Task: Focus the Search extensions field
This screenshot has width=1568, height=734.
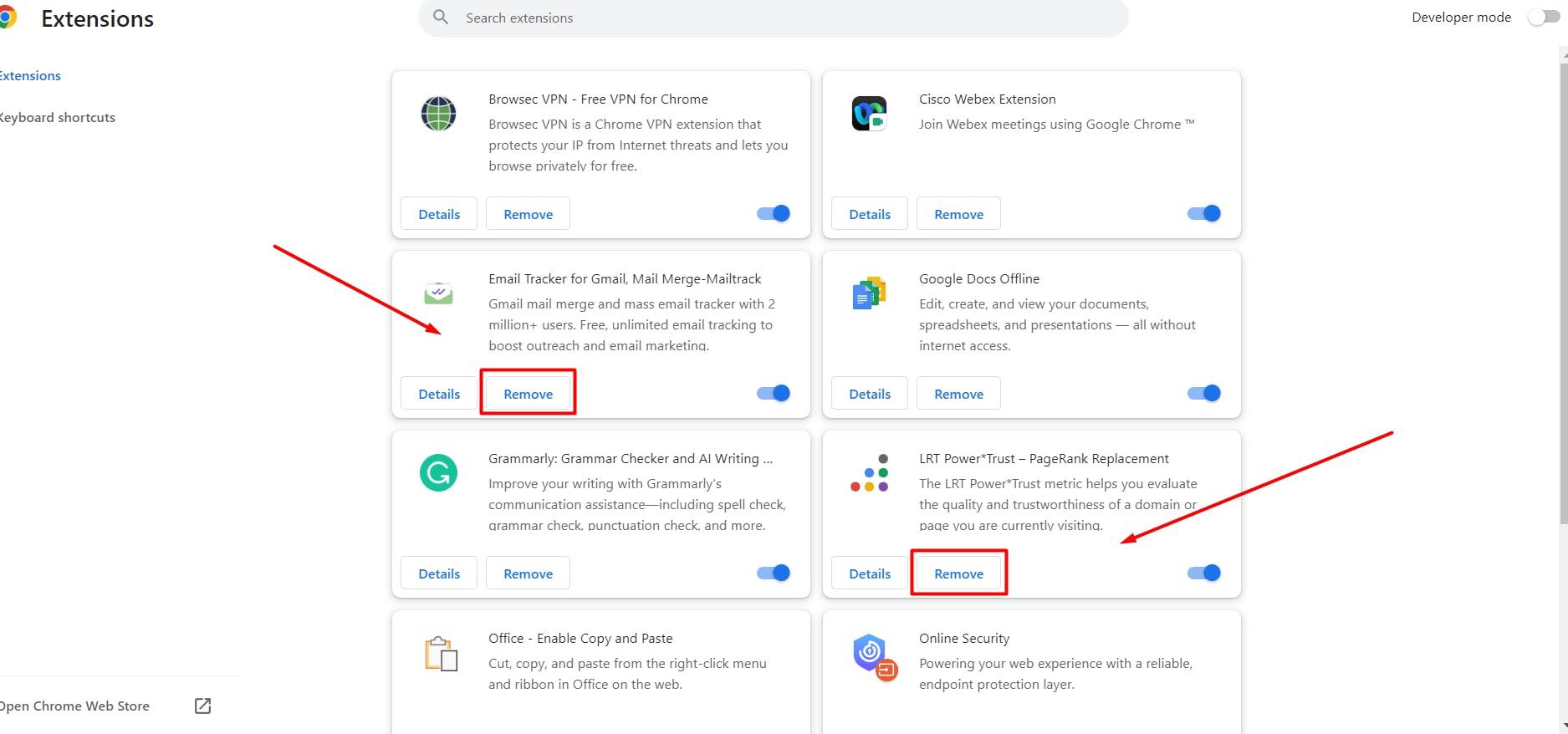Action: [773, 18]
